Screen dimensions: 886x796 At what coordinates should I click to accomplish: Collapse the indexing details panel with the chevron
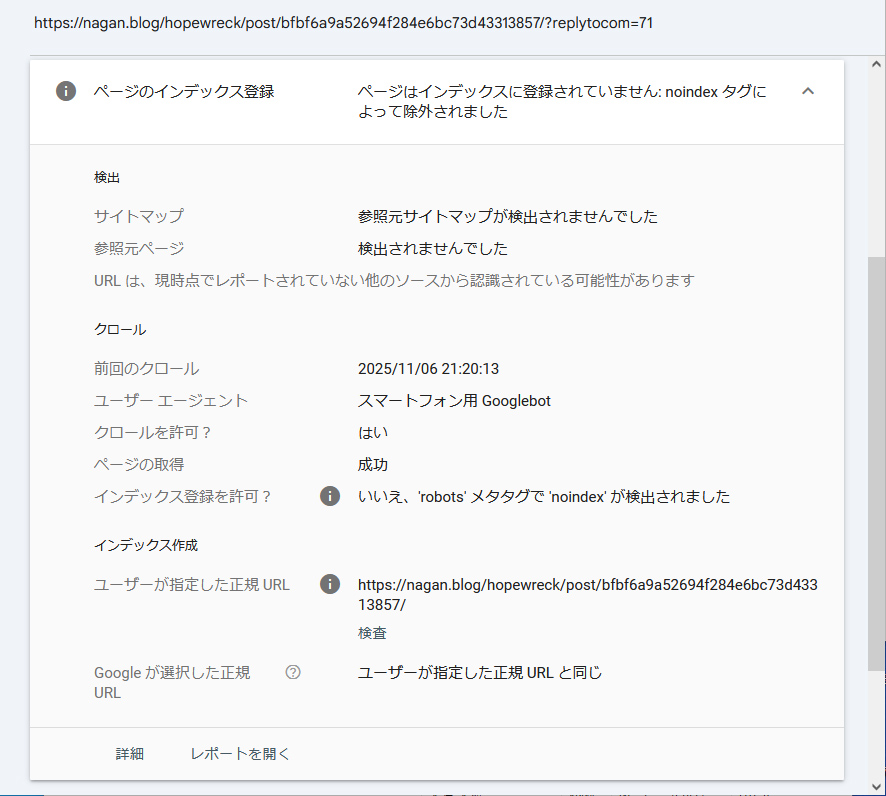(x=809, y=91)
